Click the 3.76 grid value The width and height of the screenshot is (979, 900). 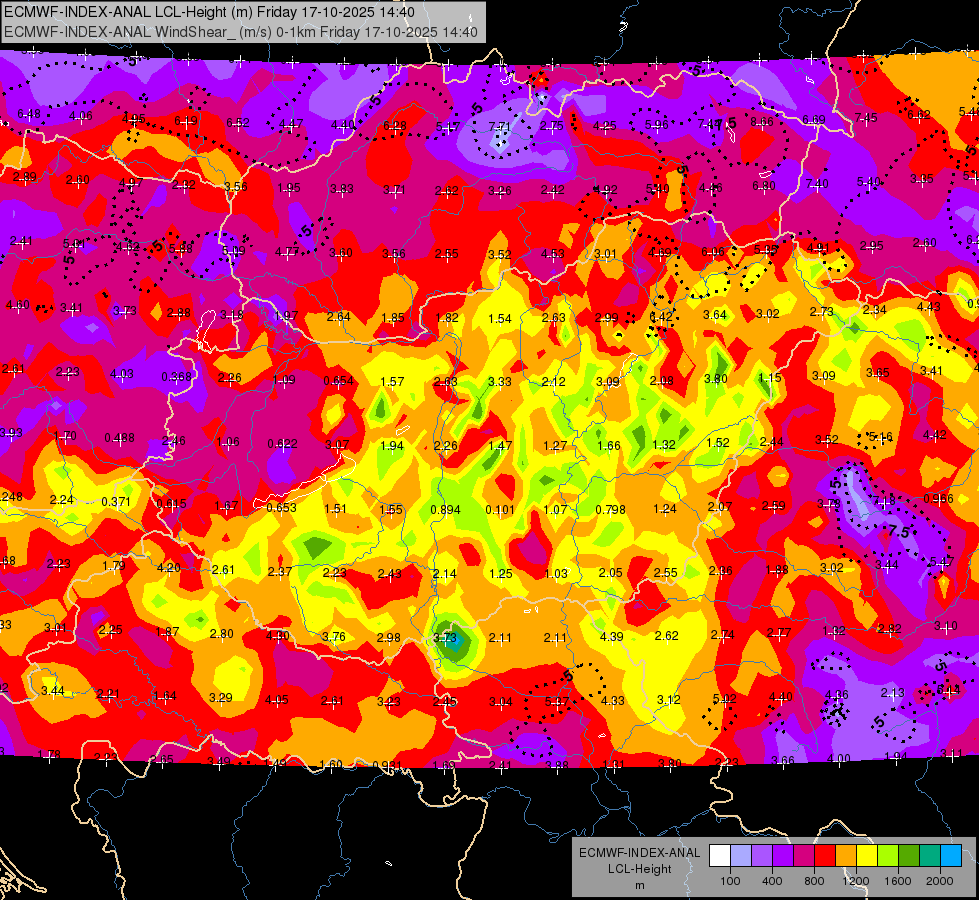(333, 636)
